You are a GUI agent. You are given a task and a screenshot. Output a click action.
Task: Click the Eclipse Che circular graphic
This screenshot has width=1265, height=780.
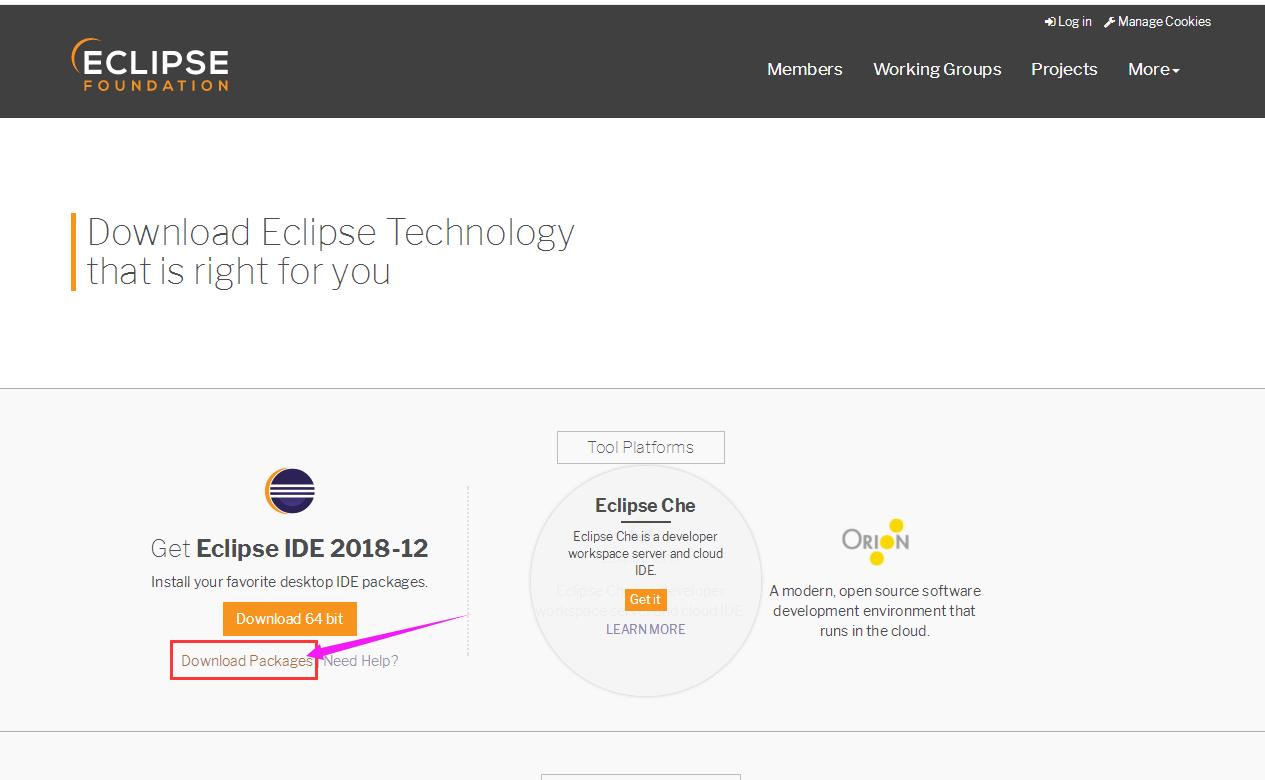click(x=645, y=577)
